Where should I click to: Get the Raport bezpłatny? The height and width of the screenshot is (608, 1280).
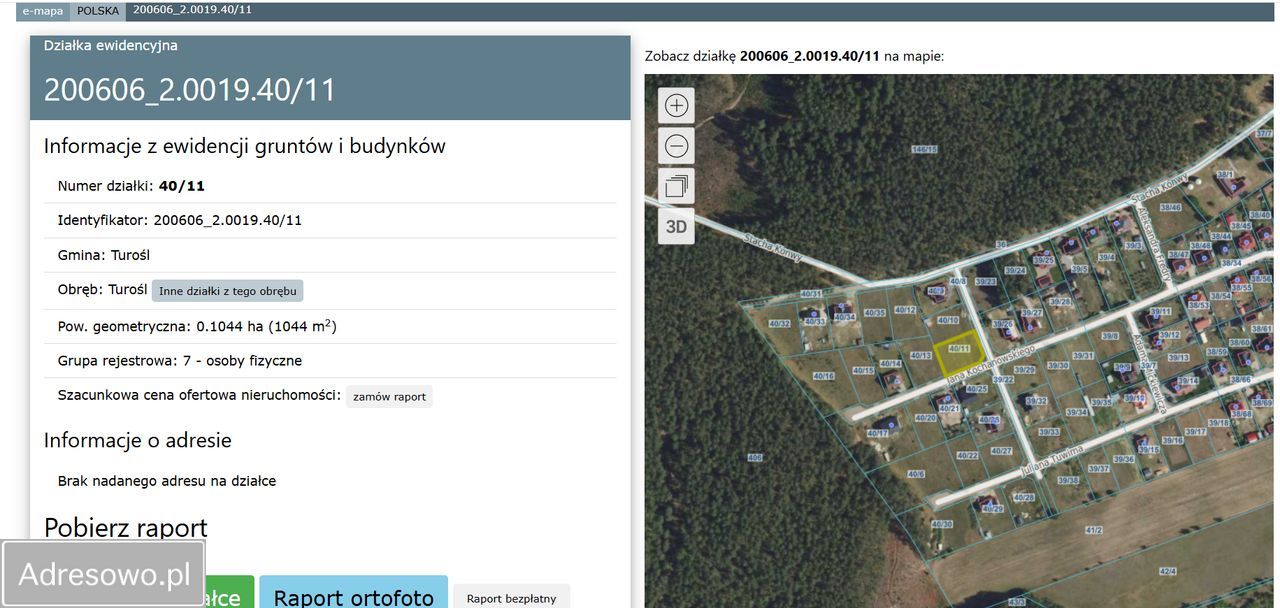511,598
